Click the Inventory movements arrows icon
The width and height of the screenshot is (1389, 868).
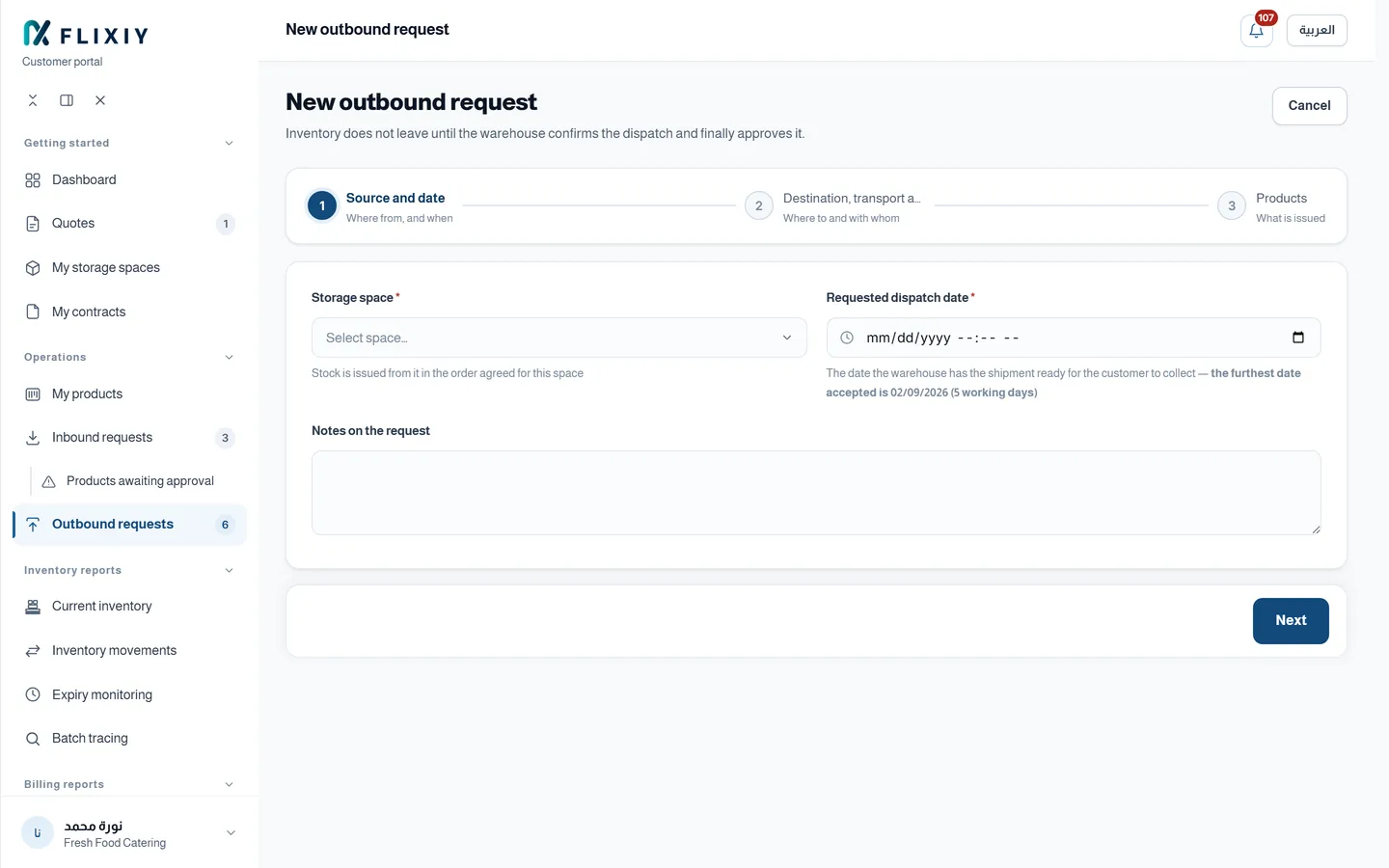(33, 651)
